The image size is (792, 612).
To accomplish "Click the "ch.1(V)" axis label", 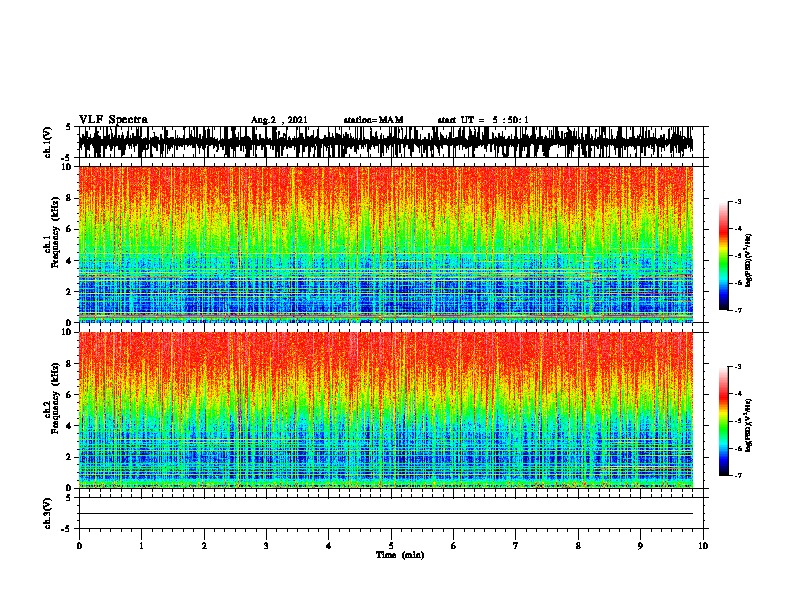I will 47,142.
